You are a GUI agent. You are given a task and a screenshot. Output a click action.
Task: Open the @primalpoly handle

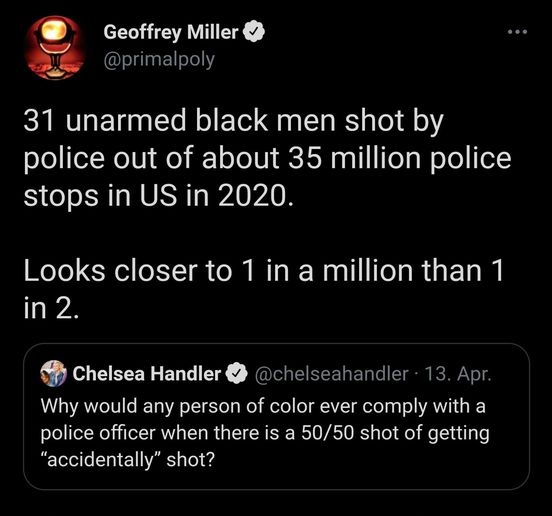[x=159, y=59]
